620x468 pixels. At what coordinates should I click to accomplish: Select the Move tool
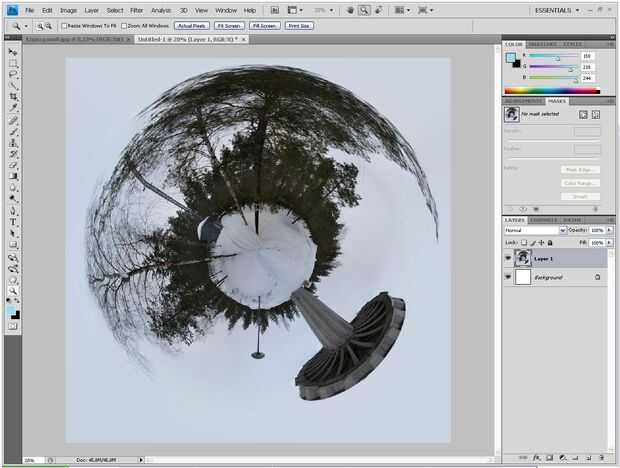pos(13,52)
